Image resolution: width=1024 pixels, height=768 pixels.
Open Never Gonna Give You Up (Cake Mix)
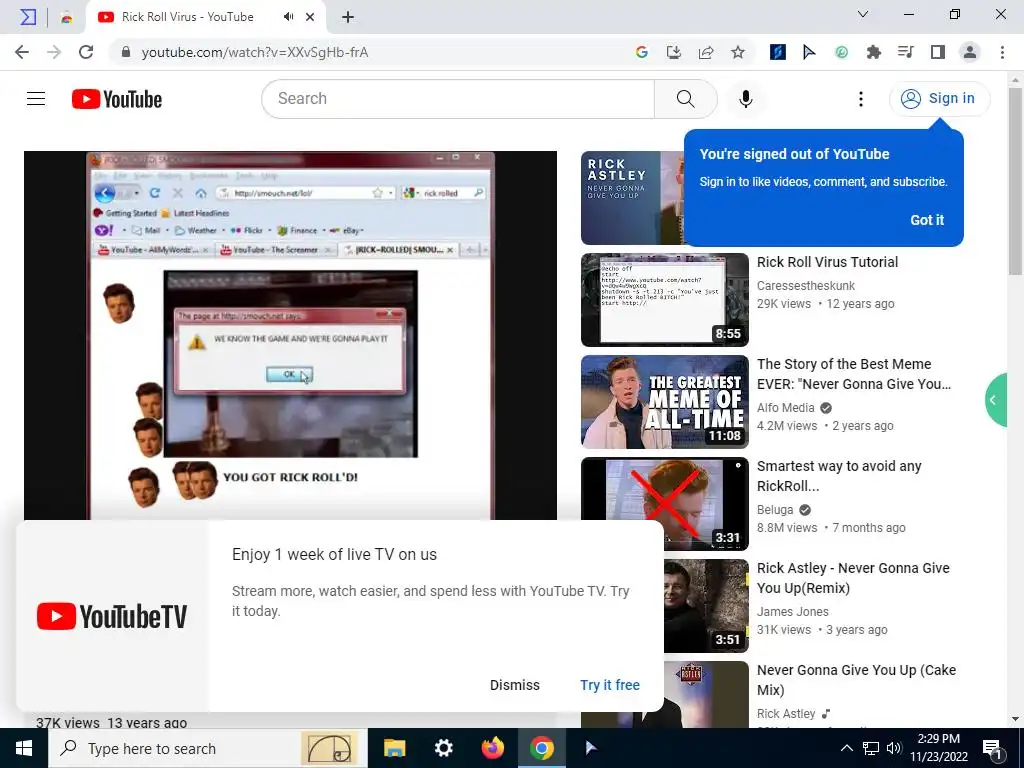tap(856, 680)
